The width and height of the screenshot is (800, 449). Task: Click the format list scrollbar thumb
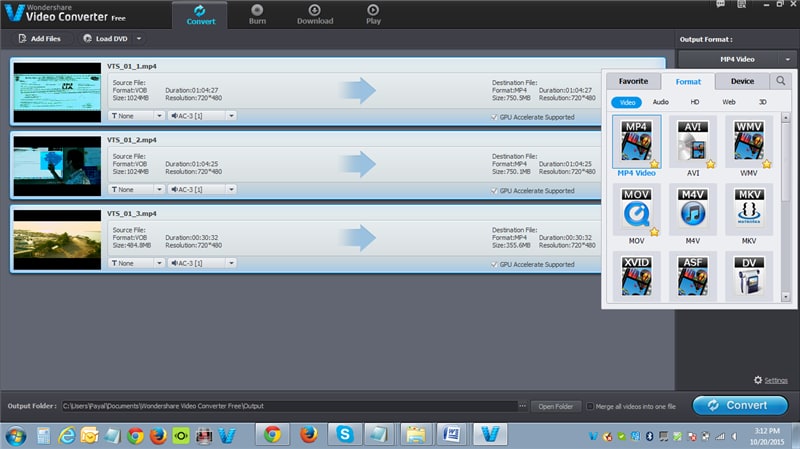pos(786,162)
